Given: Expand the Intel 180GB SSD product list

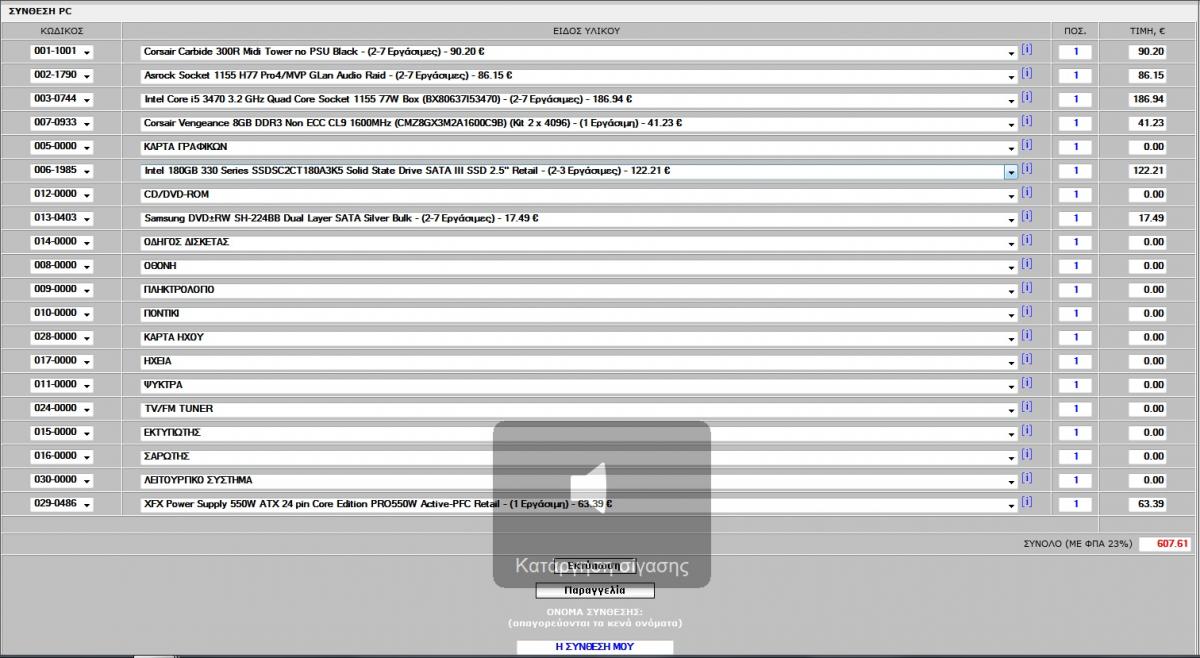Looking at the screenshot, I should click(x=579, y=171).
